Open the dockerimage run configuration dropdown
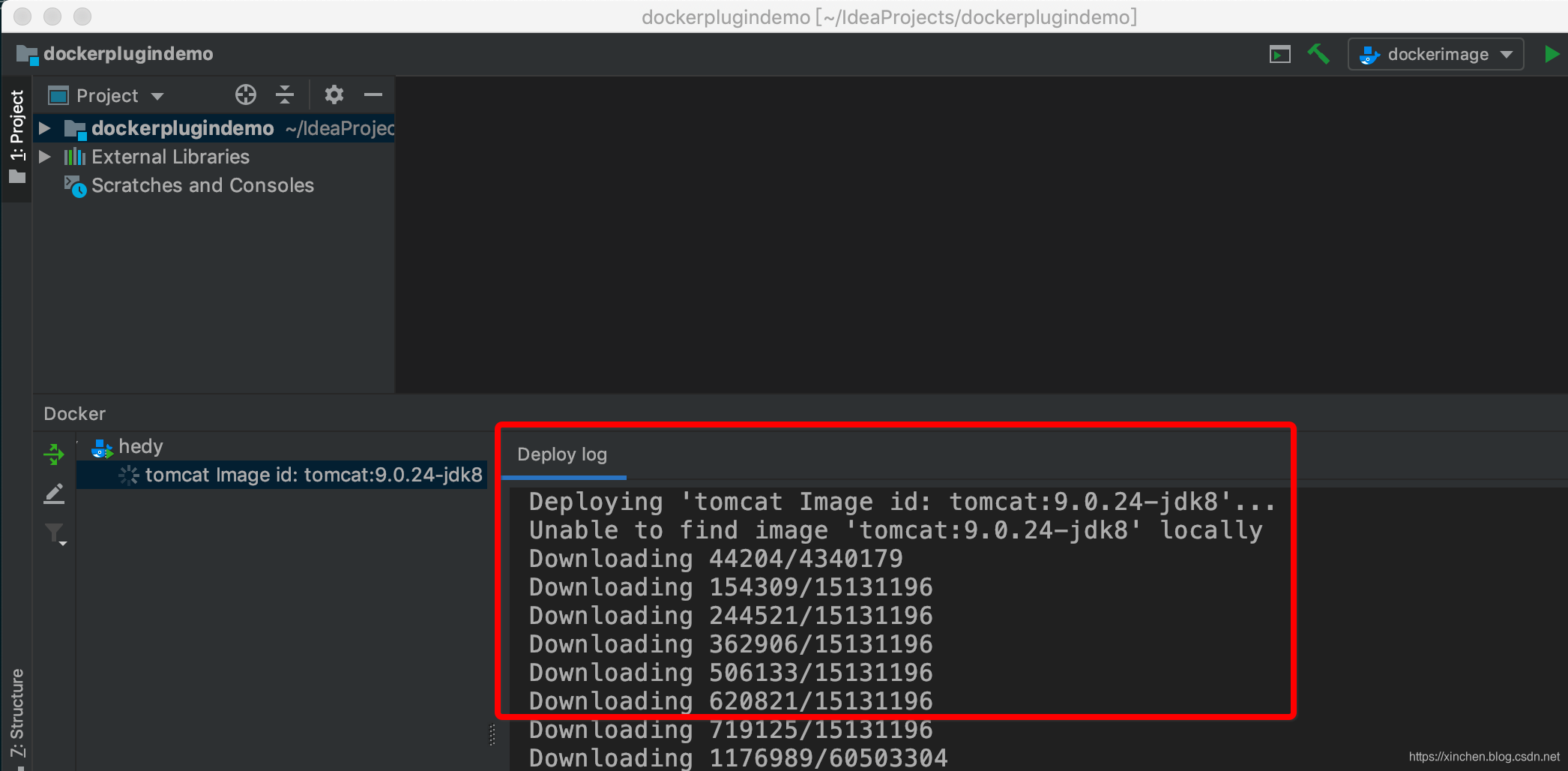The height and width of the screenshot is (771, 1568). coord(1435,54)
